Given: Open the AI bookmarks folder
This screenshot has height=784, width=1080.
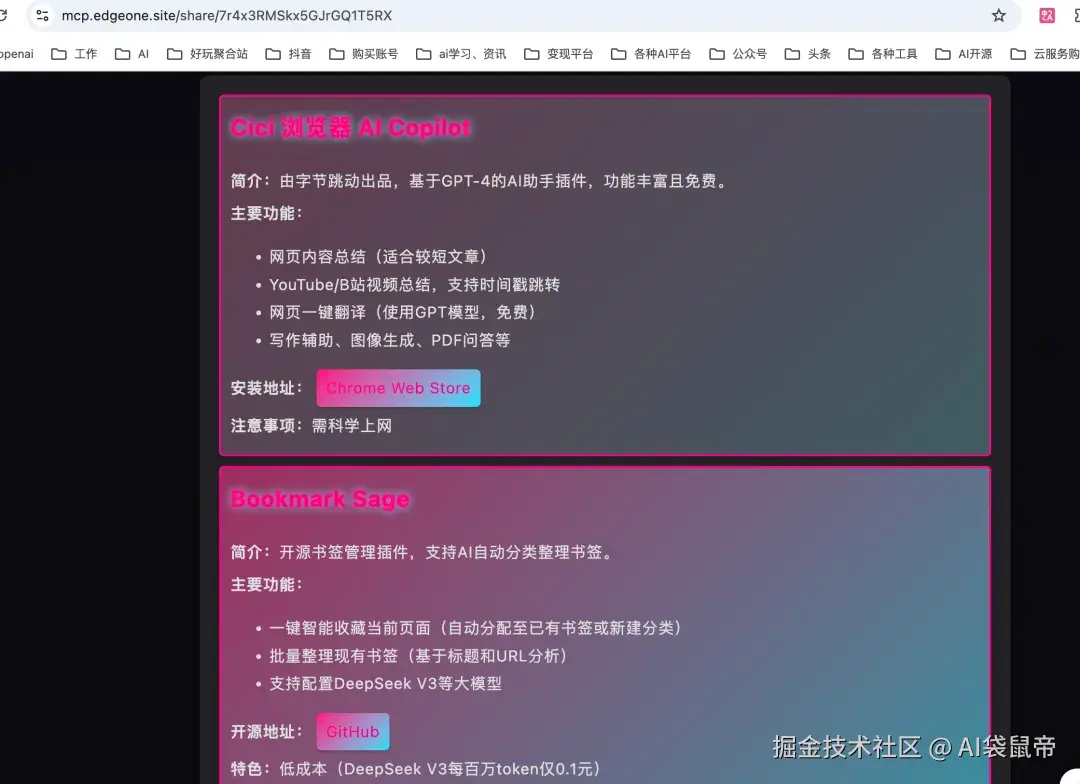Looking at the screenshot, I should (132, 54).
